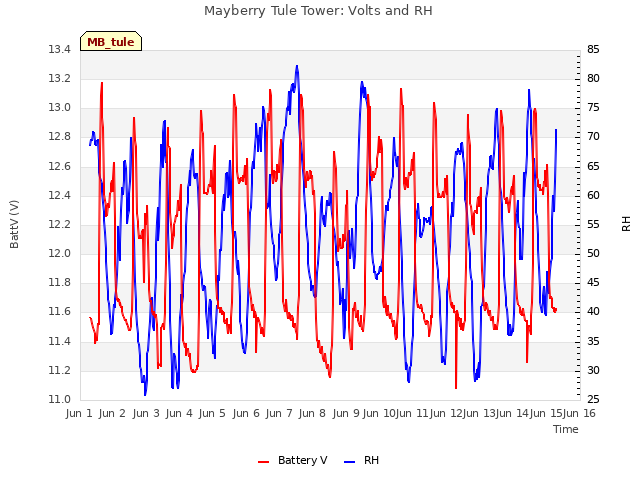
Task: Select the BattV (V) axis label
Action: coord(14,224)
